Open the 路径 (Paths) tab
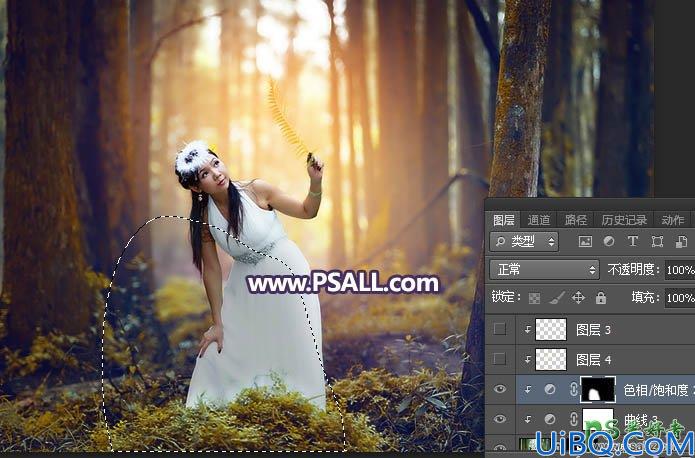The image size is (695, 458). click(x=575, y=220)
